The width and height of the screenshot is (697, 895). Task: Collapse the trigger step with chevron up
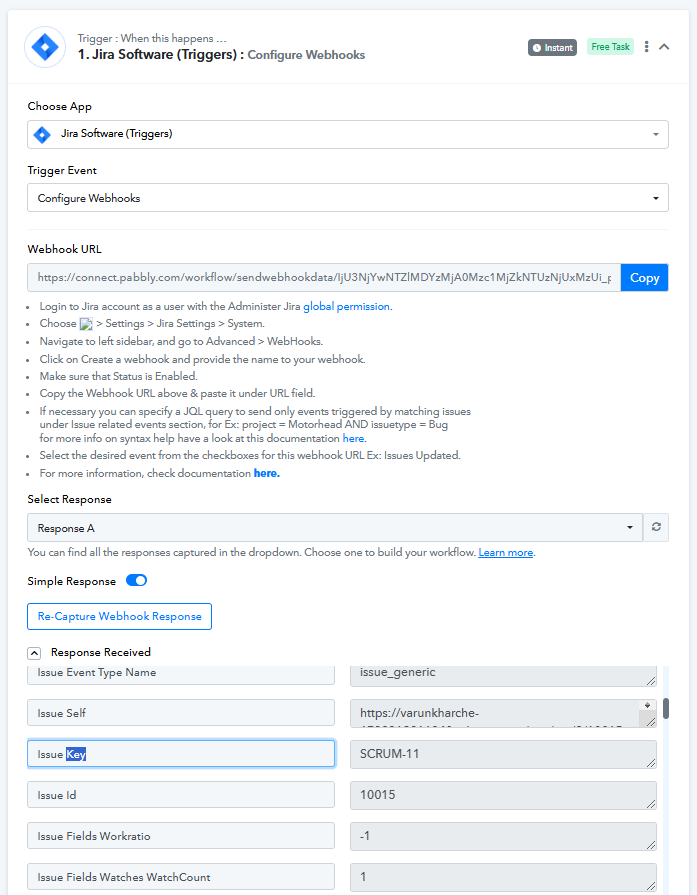tap(664, 47)
